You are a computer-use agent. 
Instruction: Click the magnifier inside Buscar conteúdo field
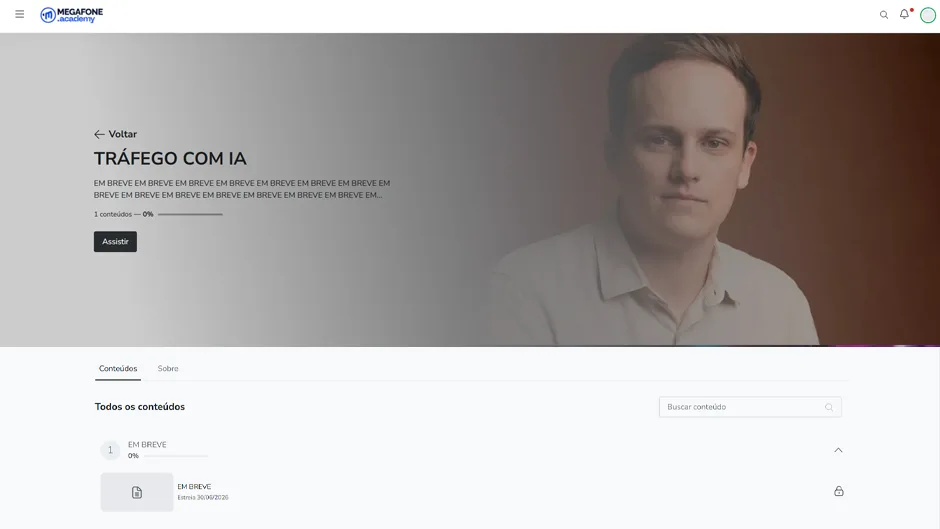click(x=829, y=407)
